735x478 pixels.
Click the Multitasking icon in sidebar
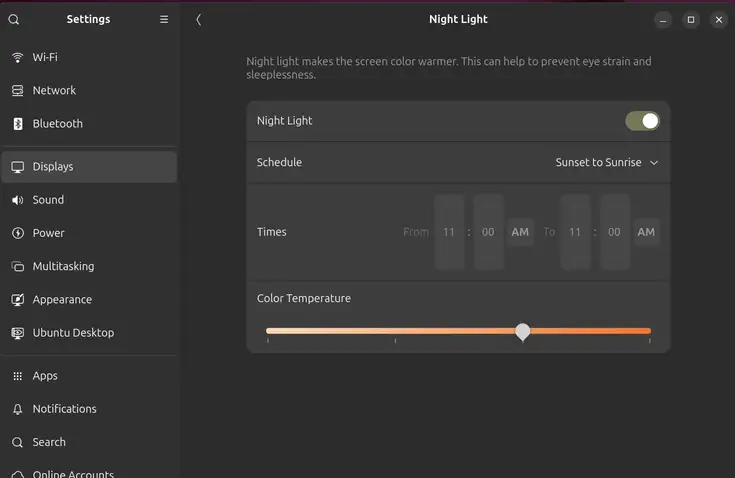click(x=18, y=266)
